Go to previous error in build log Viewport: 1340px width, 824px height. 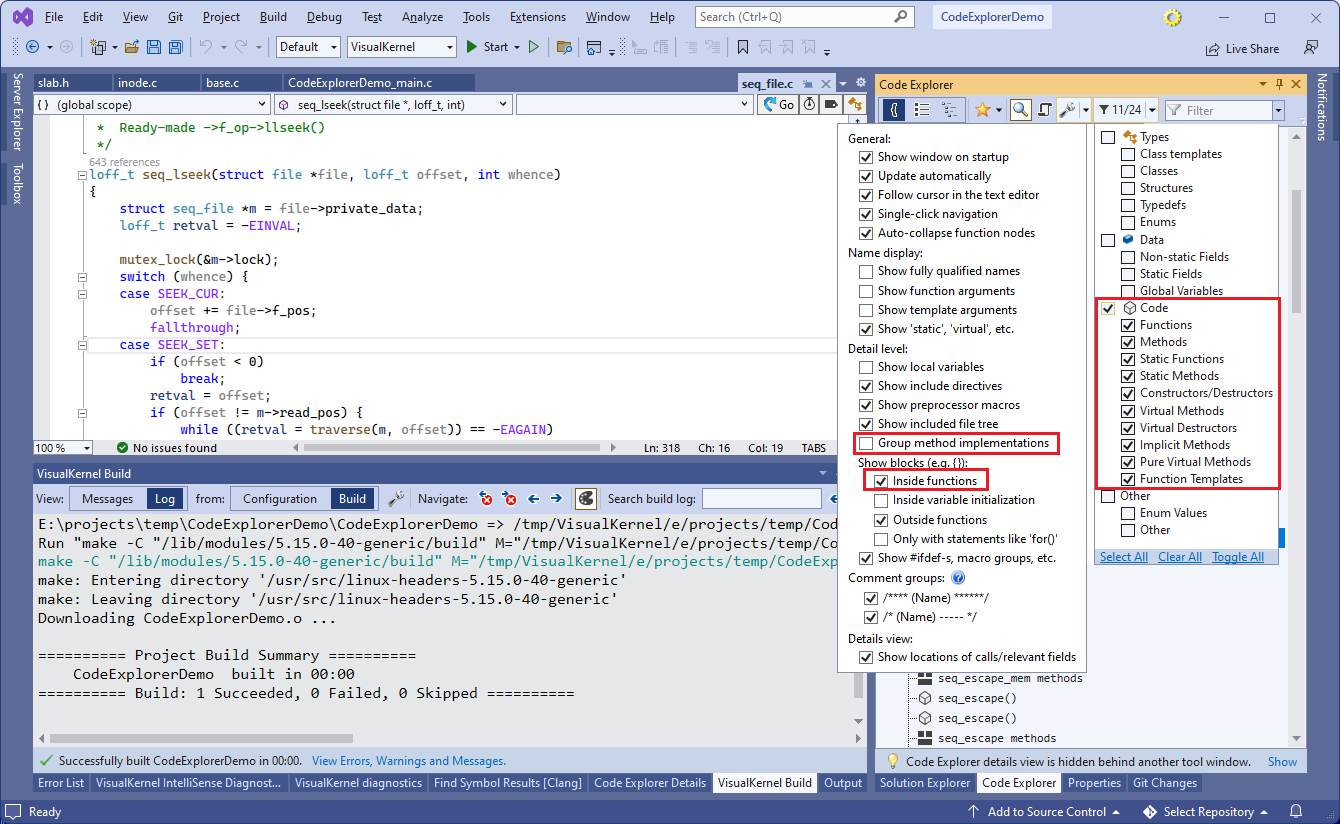click(x=486, y=498)
